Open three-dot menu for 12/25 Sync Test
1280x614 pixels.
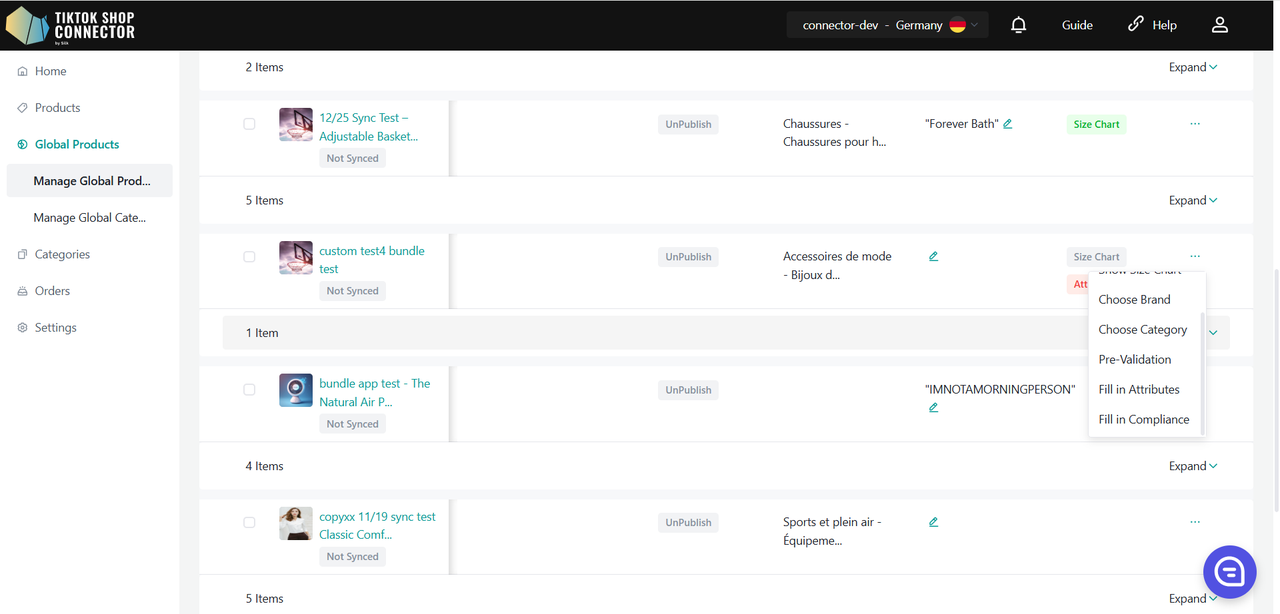[x=1195, y=124]
